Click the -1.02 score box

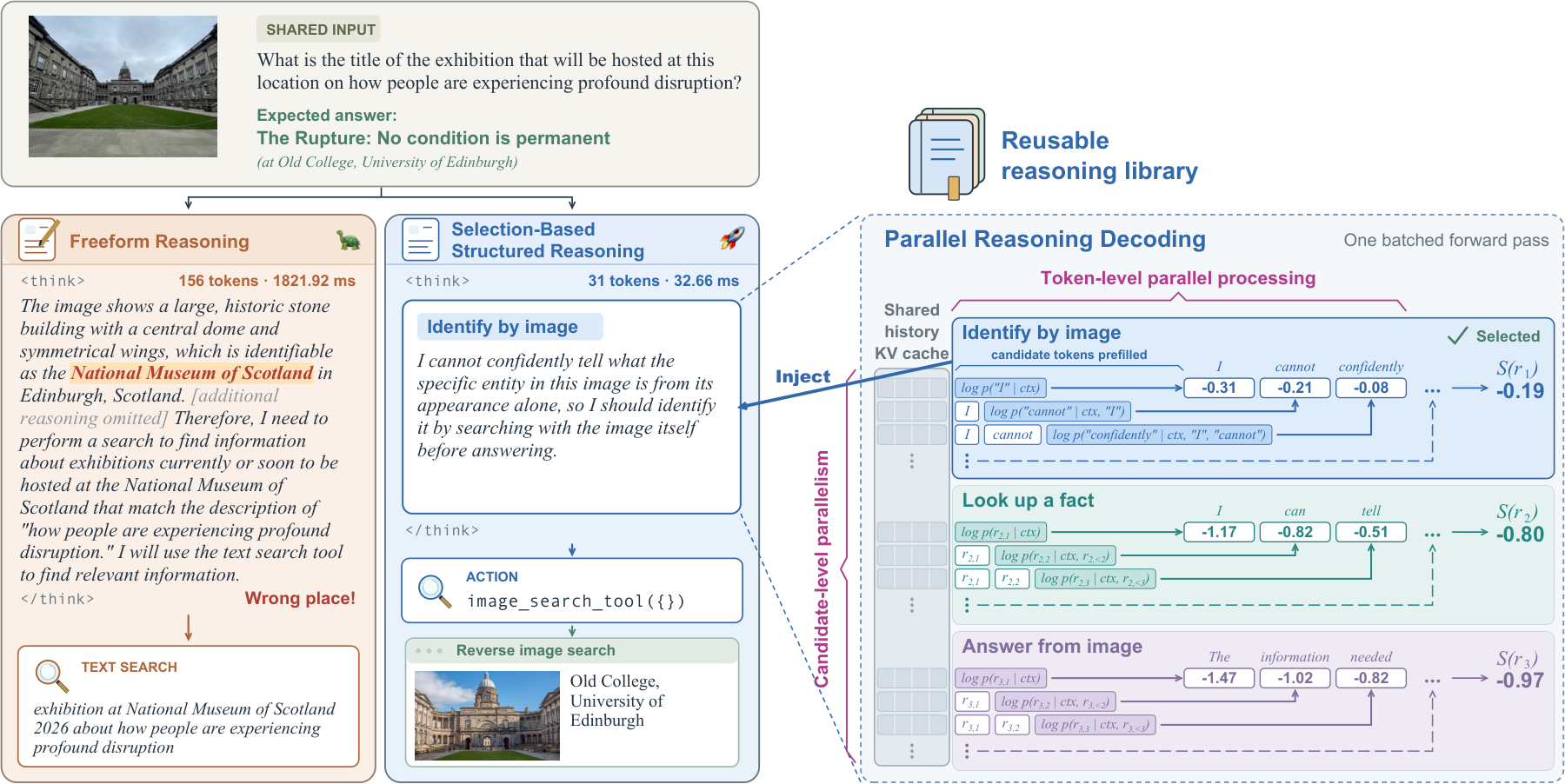click(x=1295, y=678)
